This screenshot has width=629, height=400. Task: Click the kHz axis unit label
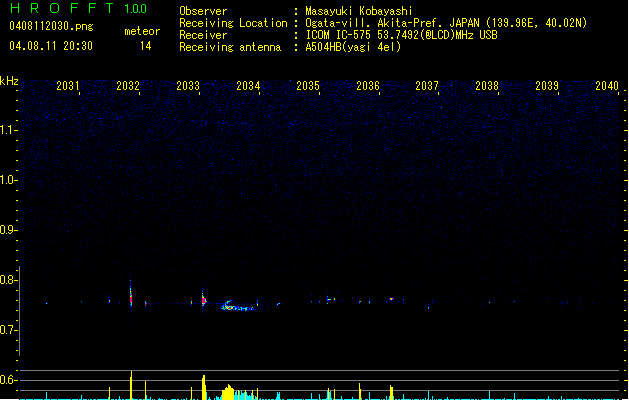tap(9, 81)
